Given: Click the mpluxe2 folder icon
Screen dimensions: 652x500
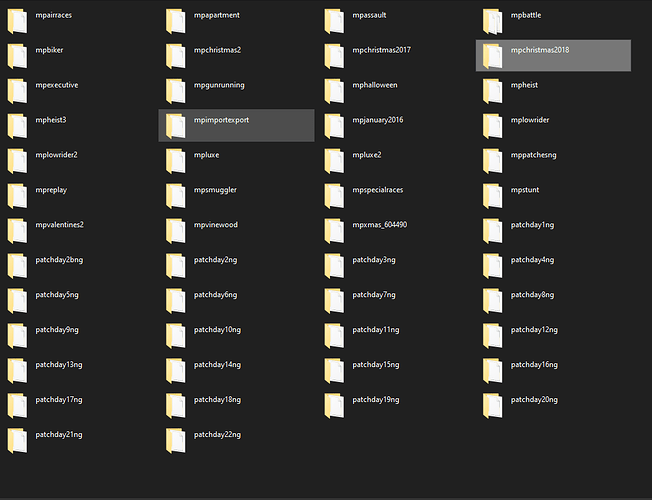Looking at the screenshot, I should coord(334,161).
